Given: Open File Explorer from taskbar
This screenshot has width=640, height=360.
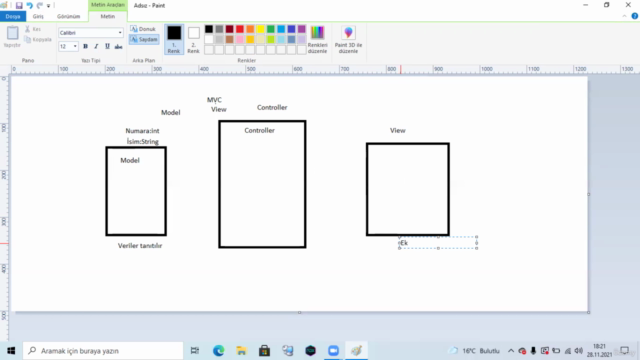Looking at the screenshot, I should click(x=242, y=351).
